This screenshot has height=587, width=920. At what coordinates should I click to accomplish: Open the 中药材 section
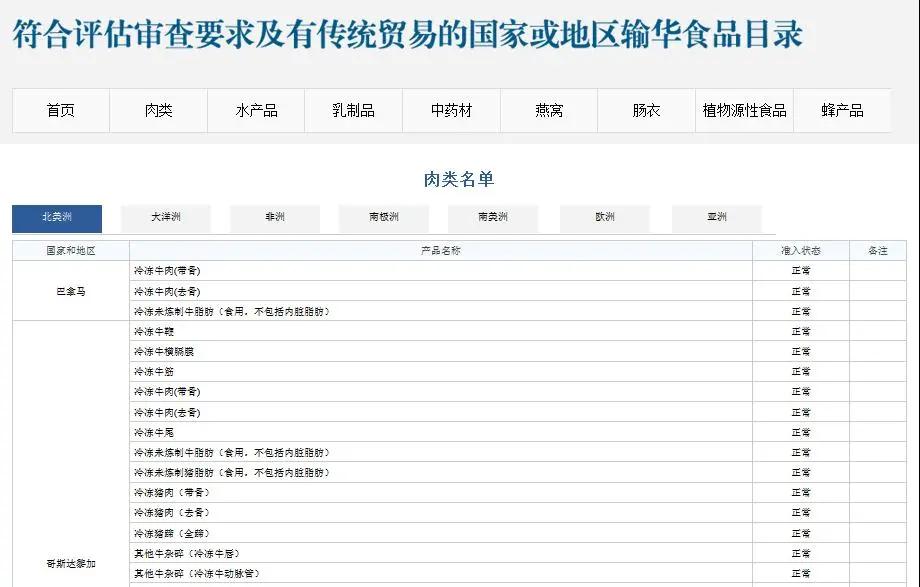tap(451, 111)
